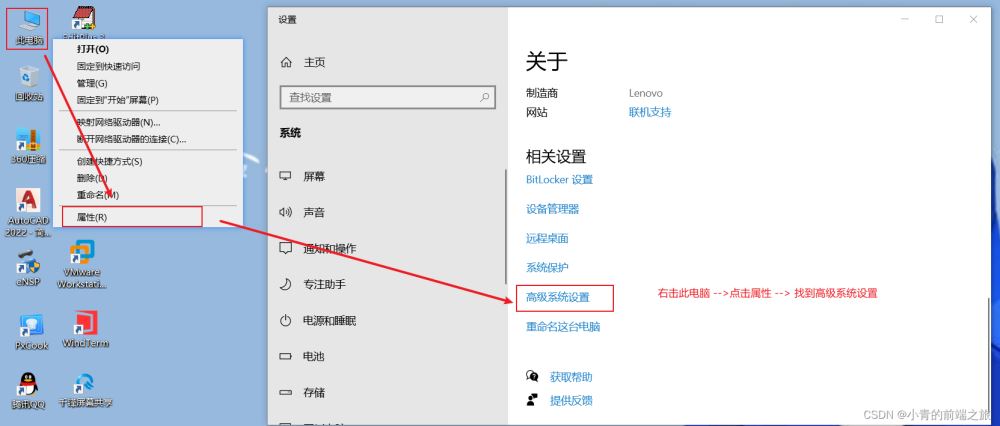
Task: Click the 查找设置 search field
Action: click(x=380, y=97)
